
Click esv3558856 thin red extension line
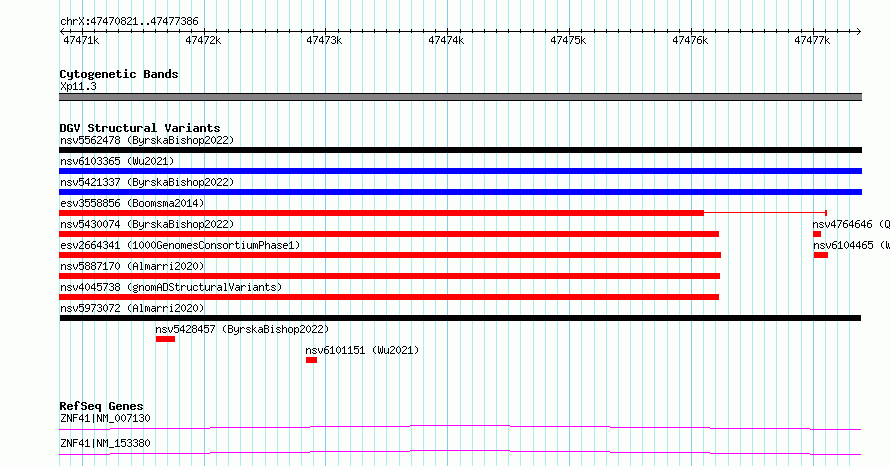(765, 213)
